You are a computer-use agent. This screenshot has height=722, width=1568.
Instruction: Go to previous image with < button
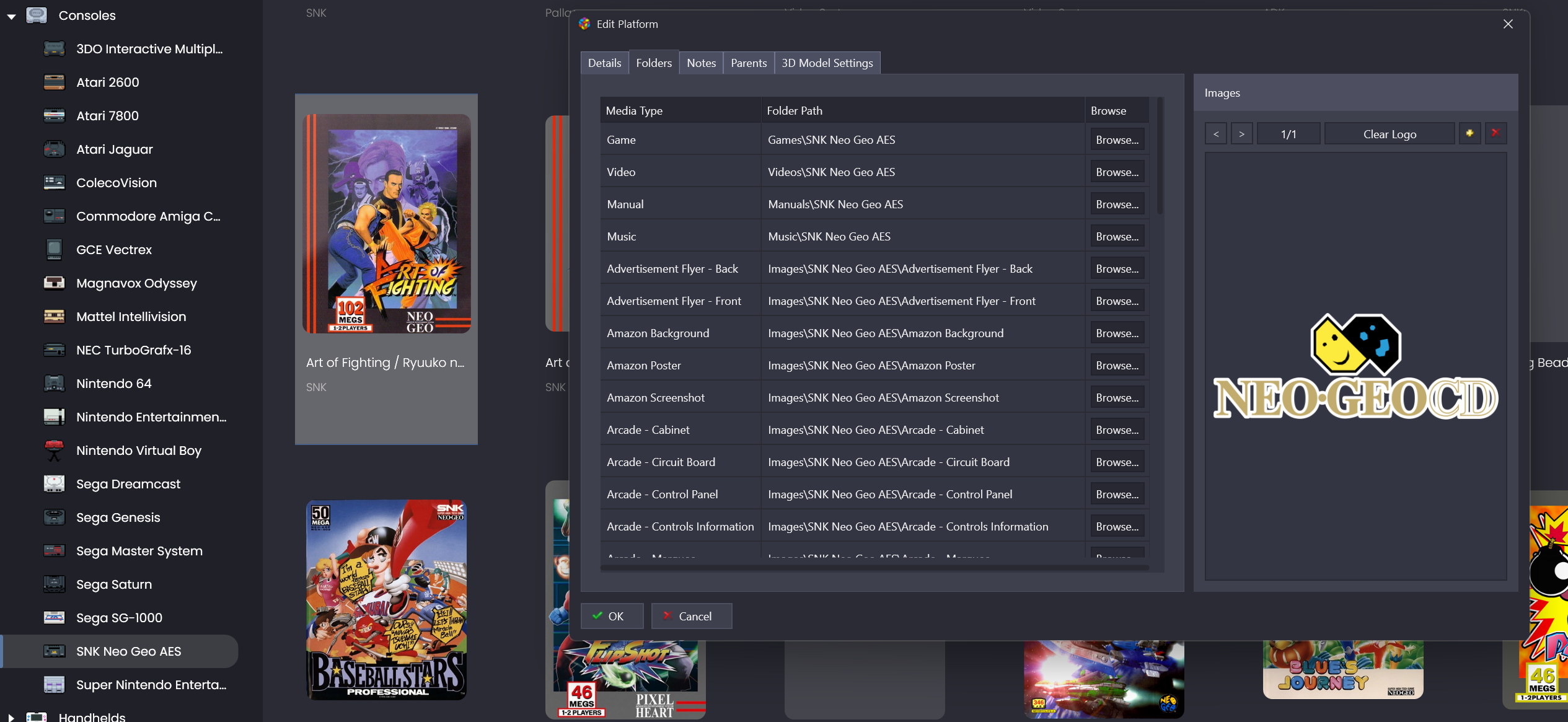pyautogui.click(x=1216, y=134)
